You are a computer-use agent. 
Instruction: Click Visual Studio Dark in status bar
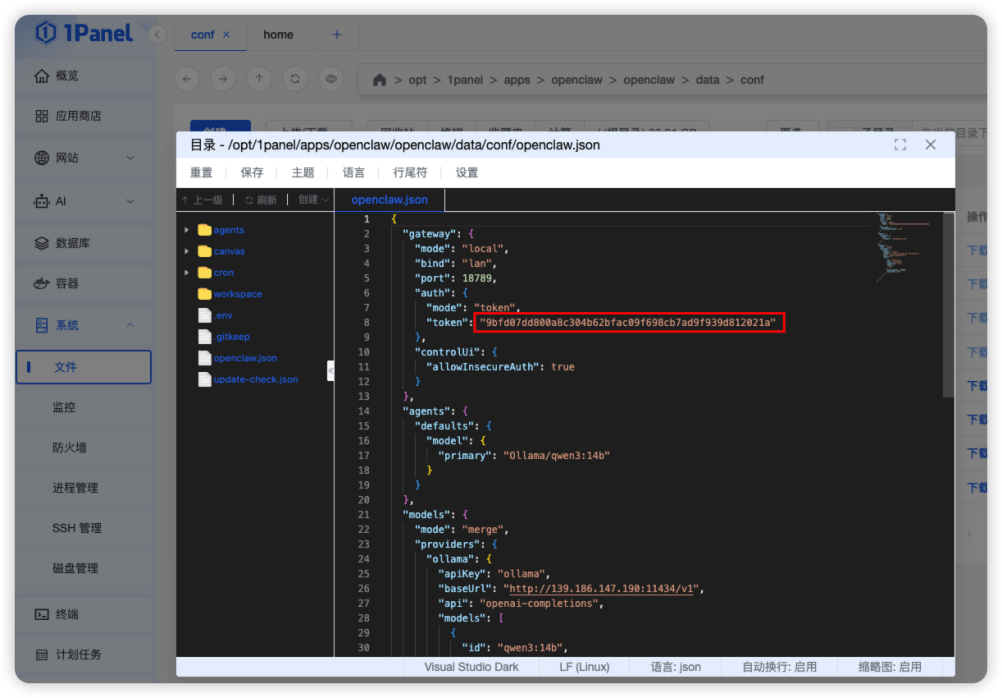coord(472,667)
